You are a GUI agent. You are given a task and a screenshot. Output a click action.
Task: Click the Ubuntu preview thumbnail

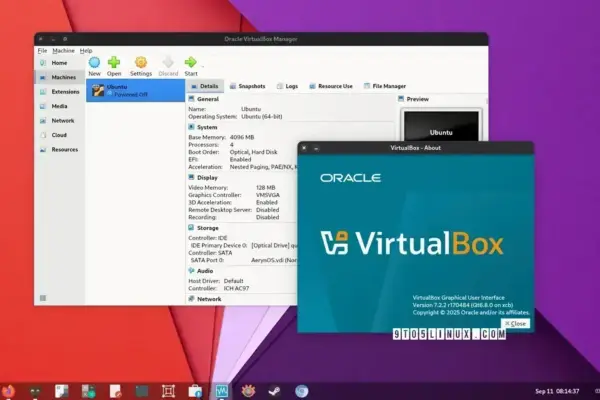point(441,126)
